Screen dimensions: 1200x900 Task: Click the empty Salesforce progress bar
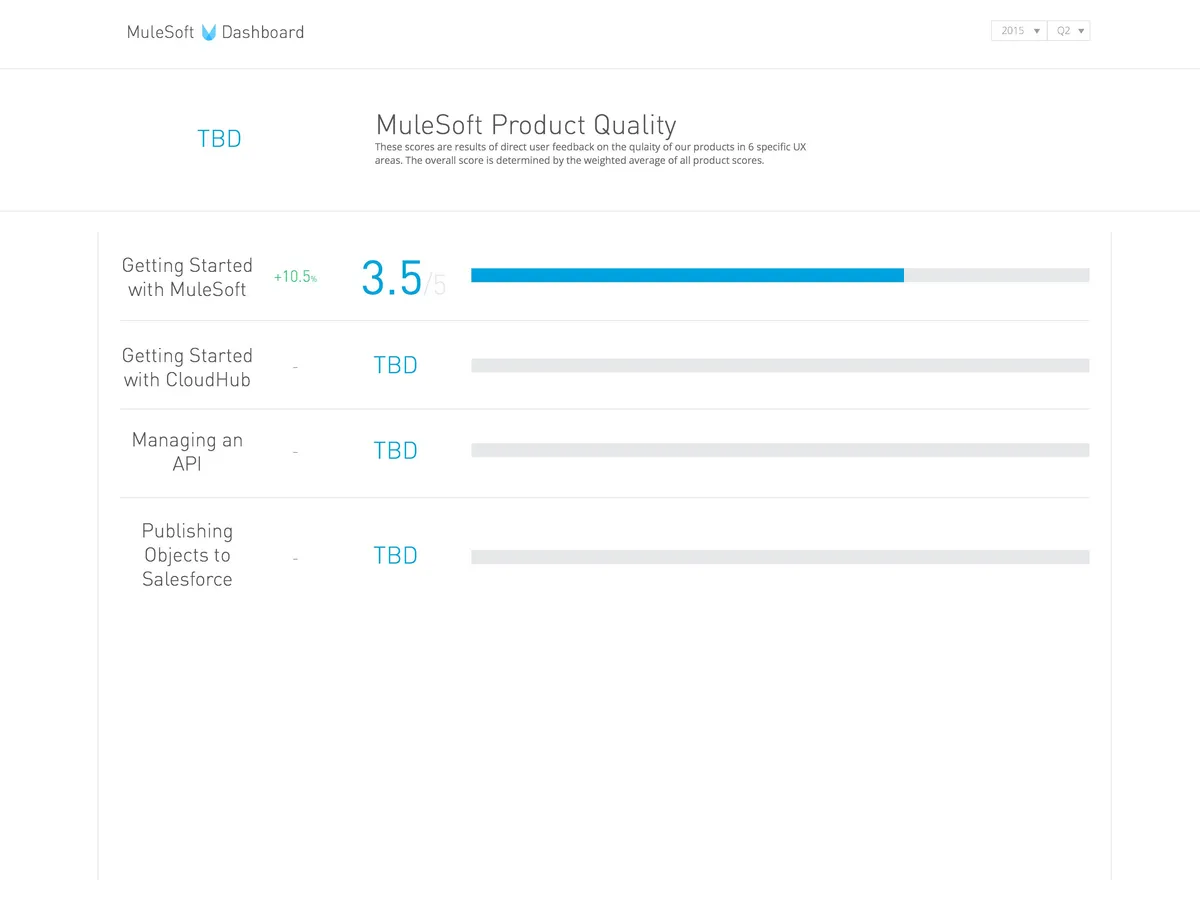(x=780, y=557)
